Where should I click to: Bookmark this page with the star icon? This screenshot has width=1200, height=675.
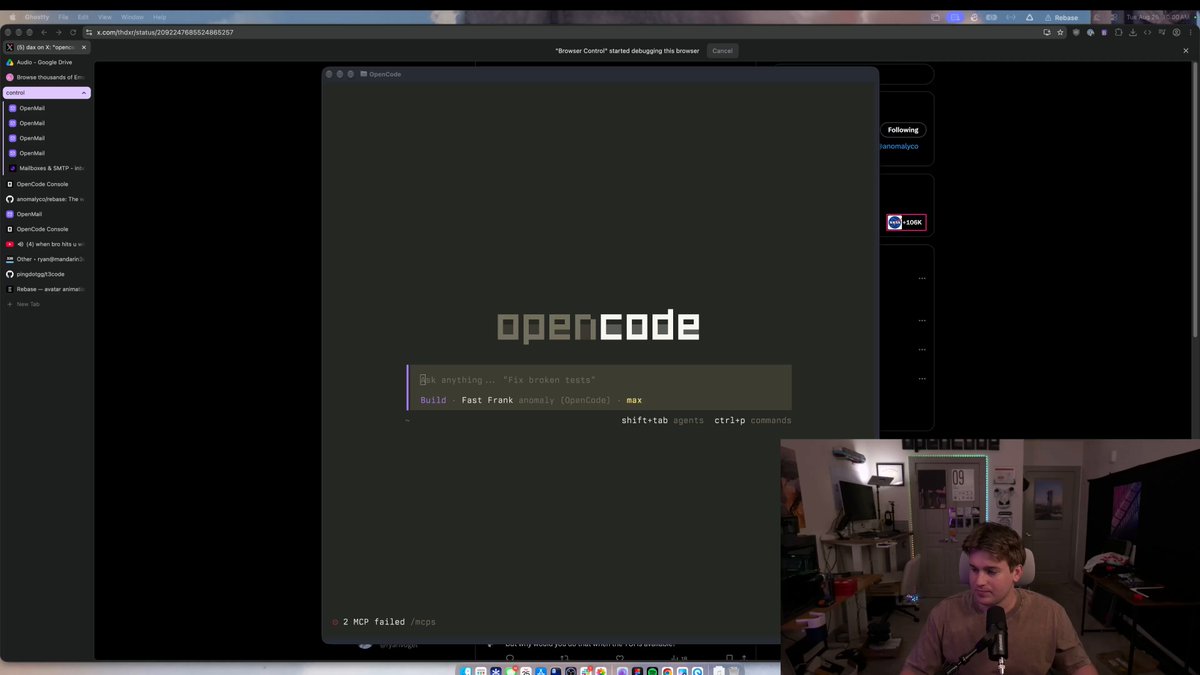click(x=1060, y=32)
